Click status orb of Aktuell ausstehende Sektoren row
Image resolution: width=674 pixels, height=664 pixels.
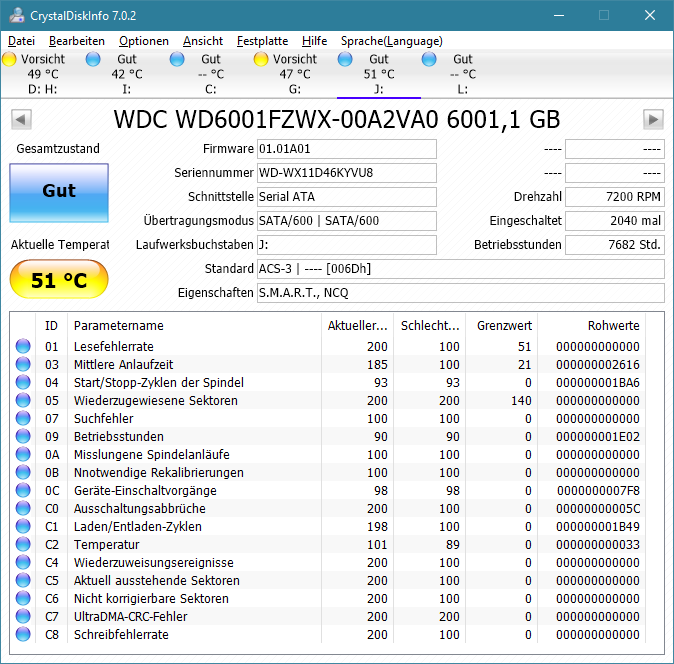point(23,581)
